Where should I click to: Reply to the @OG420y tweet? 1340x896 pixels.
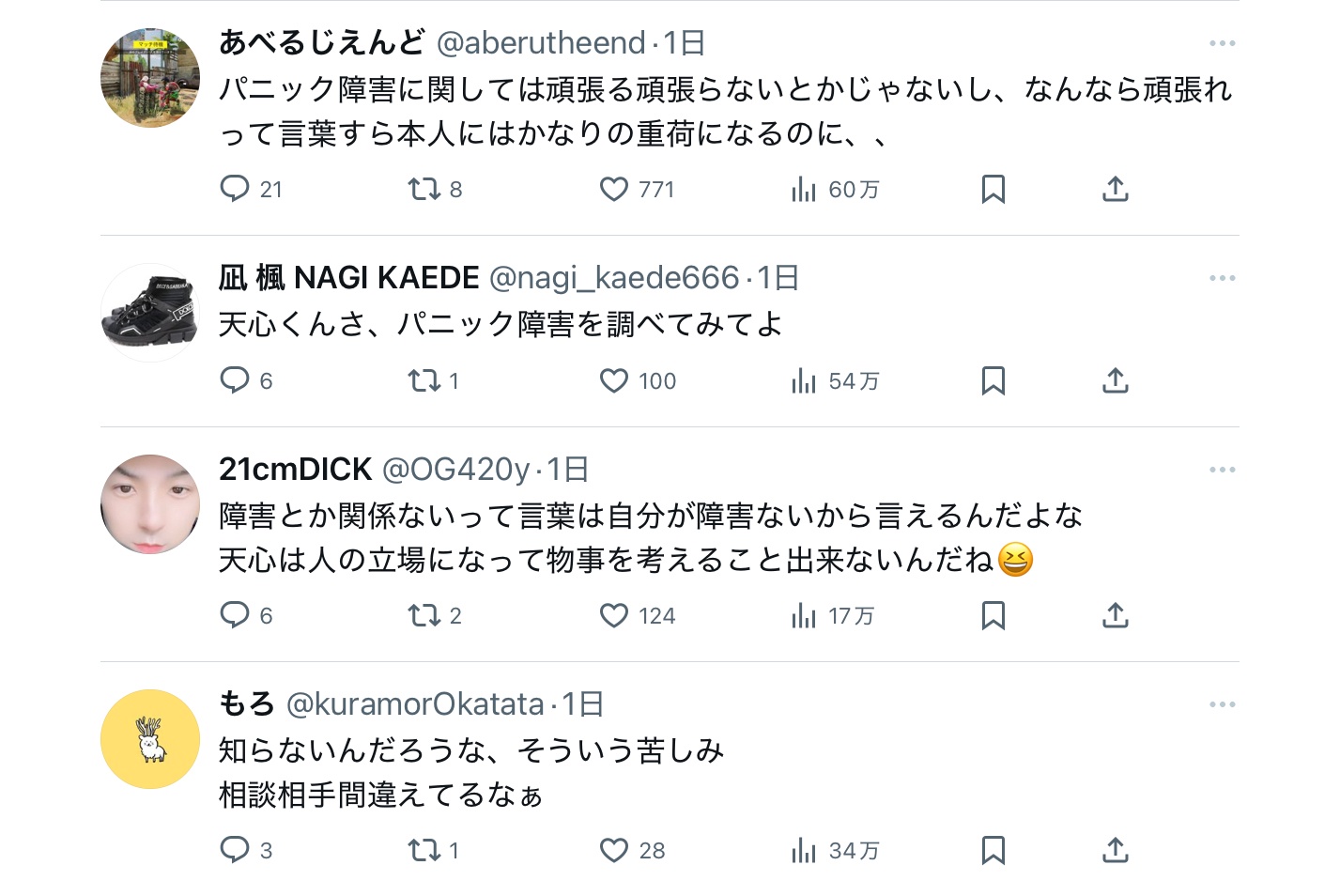tap(235, 615)
